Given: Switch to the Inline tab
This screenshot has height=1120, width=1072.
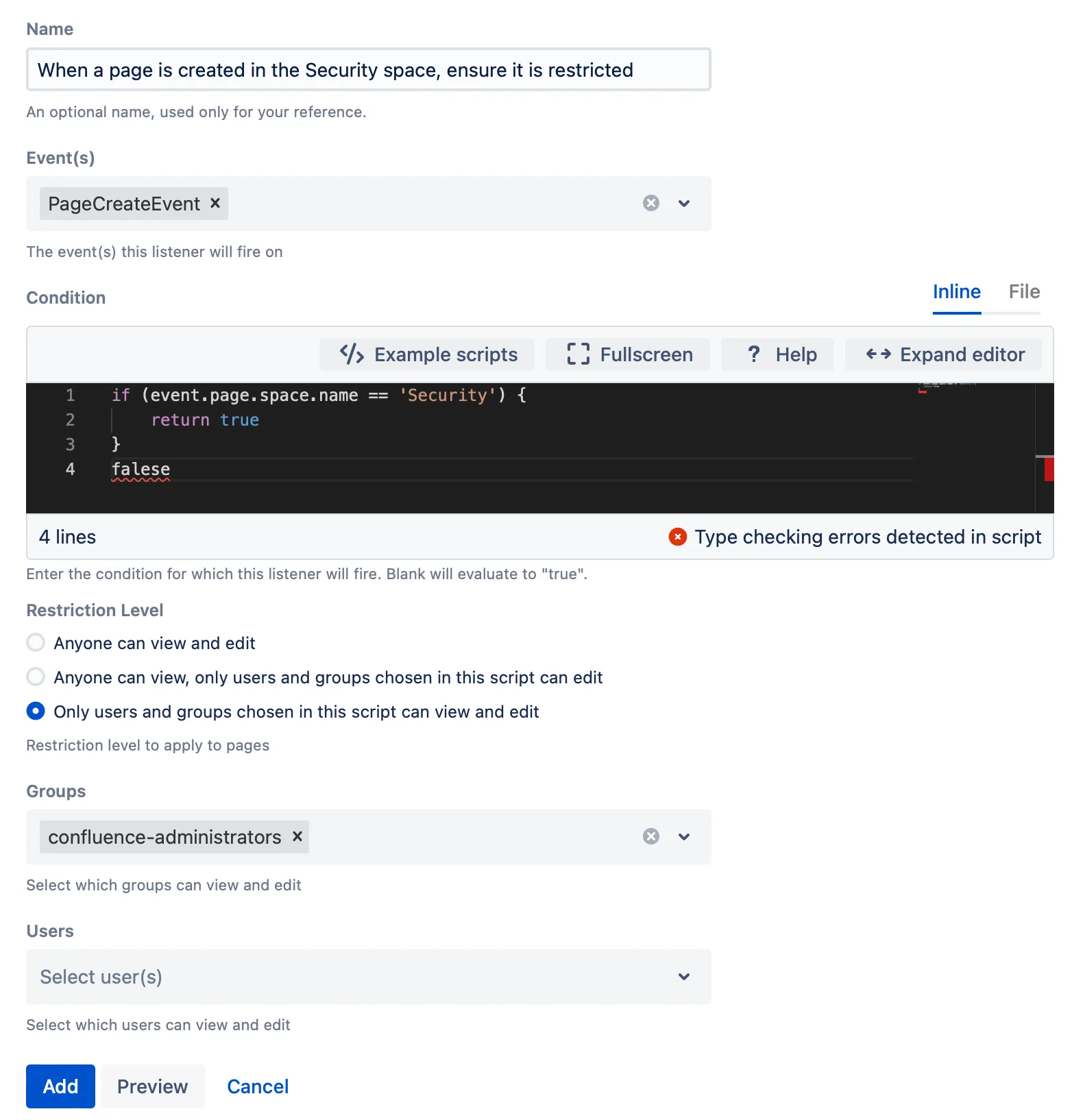Looking at the screenshot, I should (x=957, y=292).
